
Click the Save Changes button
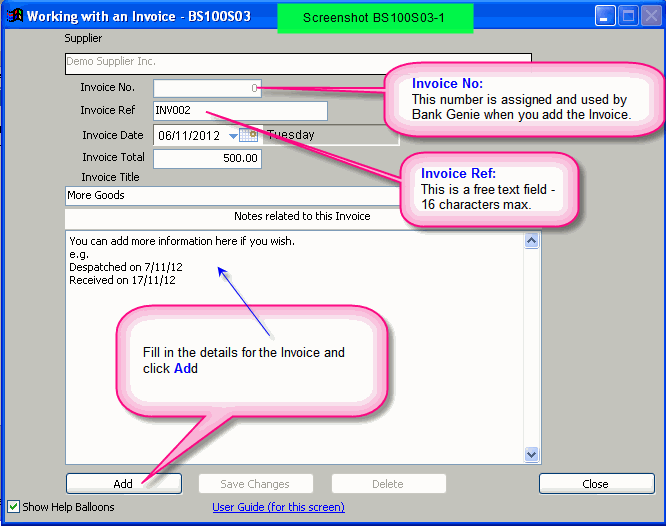point(255,484)
